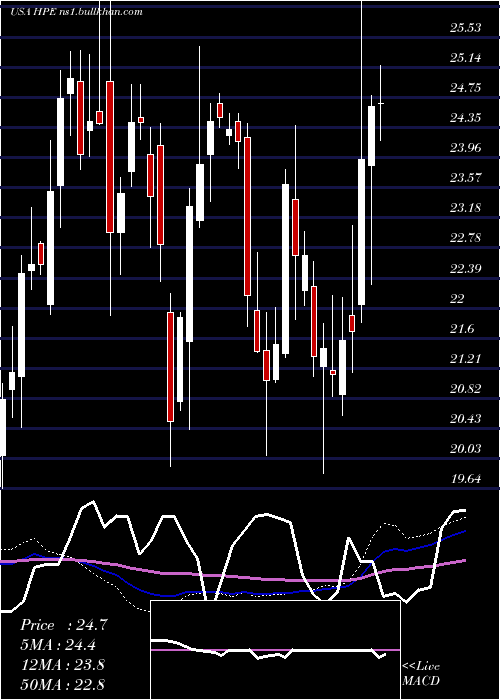Click the 22.39 price axis label
This screenshot has height=700, width=500.
pos(466,269)
